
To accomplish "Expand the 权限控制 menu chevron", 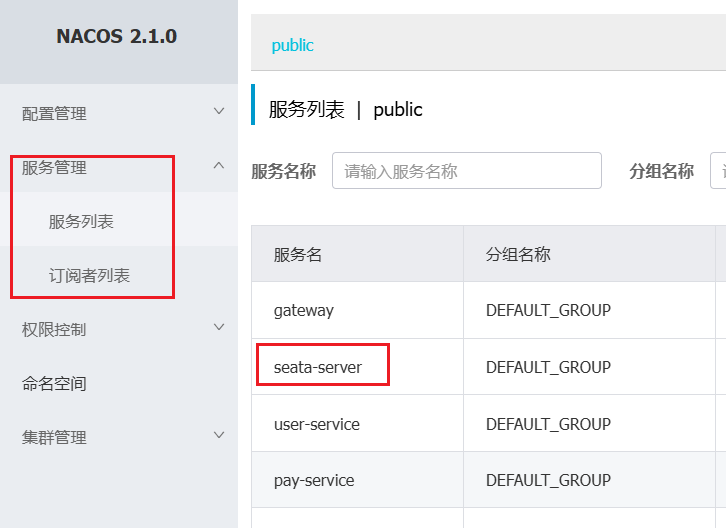I will pos(219,327).
